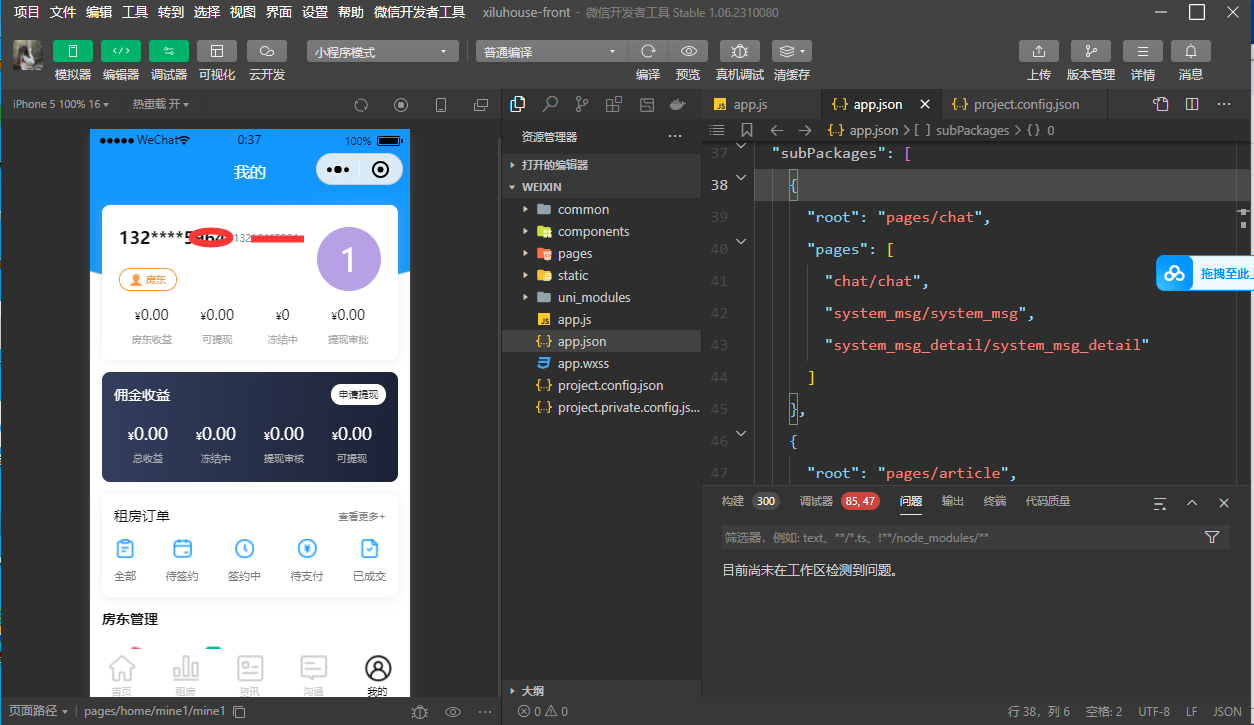
Task: Expand the uni_modules folder
Action: (x=601, y=297)
